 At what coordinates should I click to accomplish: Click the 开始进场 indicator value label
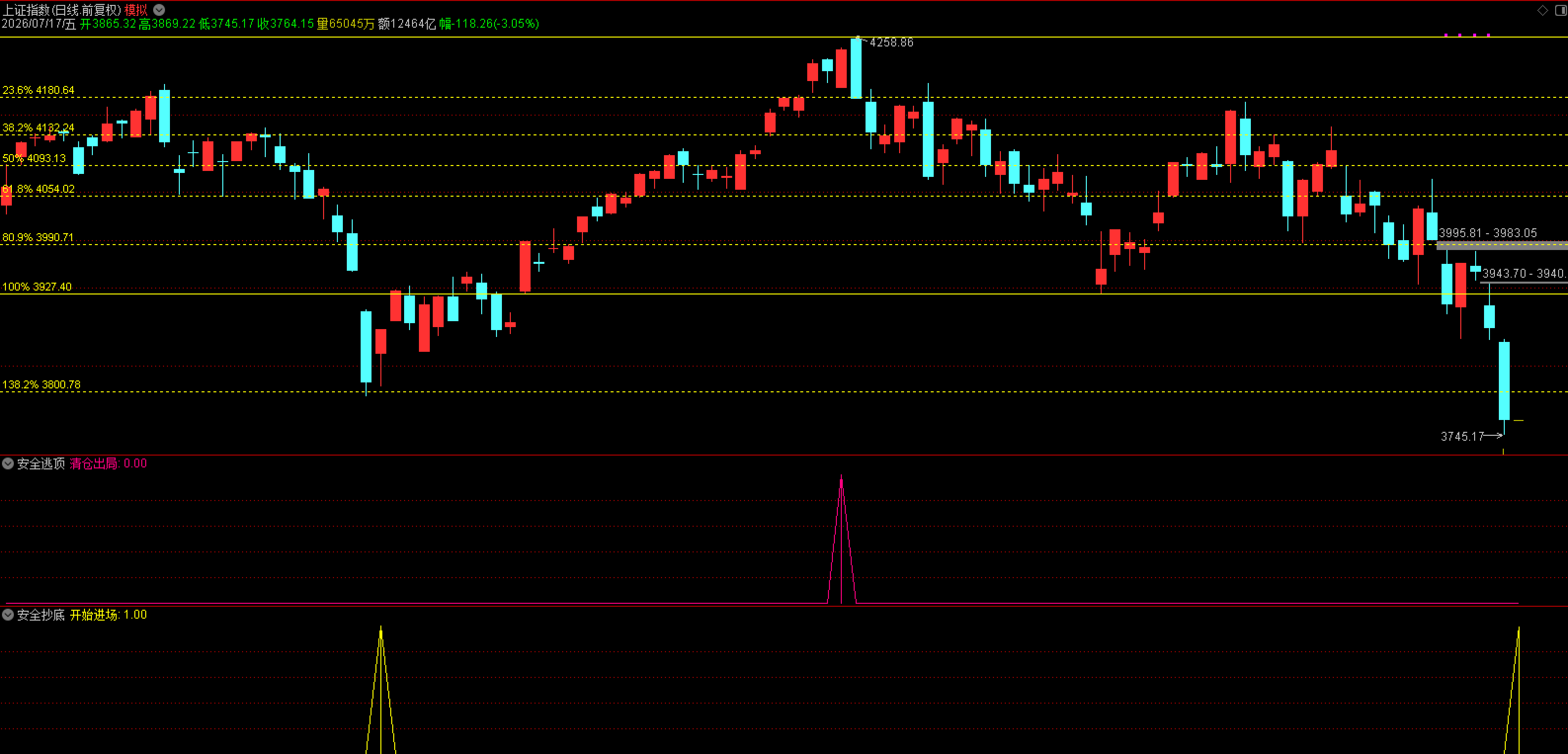tap(108, 615)
